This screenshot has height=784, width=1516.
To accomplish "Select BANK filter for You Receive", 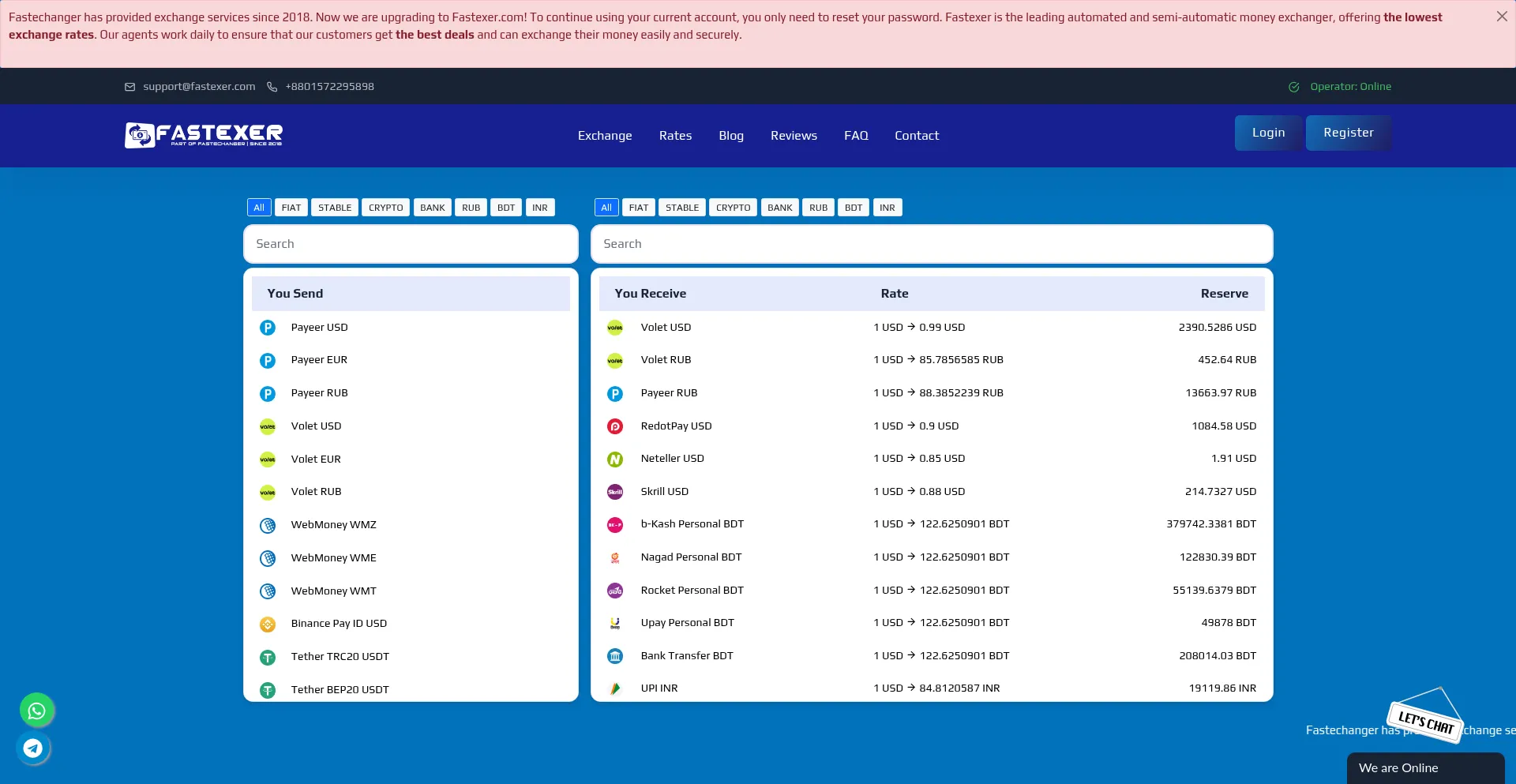I will coord(780,208).
